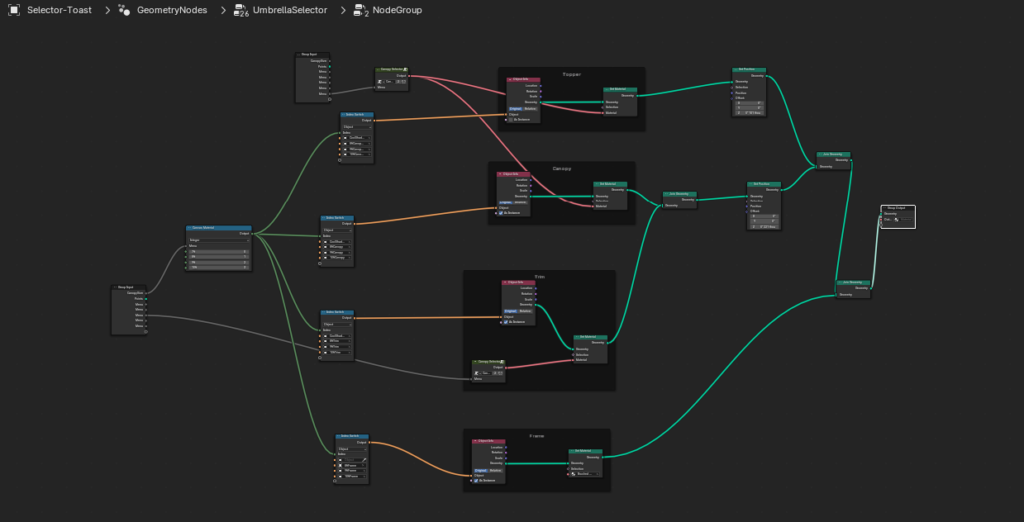Viewport: 1024px width, 522px height.
Task: Click eyedropper in the Frame Index Switch's empty object field
Action: (x=365, y=460)
